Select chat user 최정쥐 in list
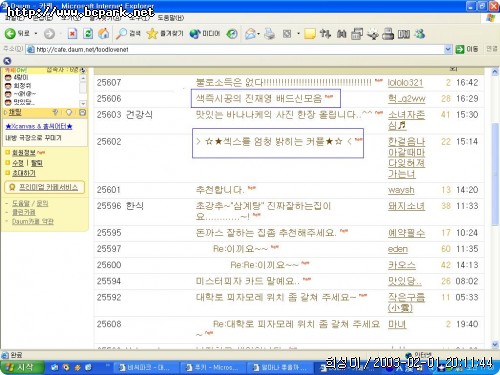Viewport: 500px width, 375px height. [x=22, y=86]
